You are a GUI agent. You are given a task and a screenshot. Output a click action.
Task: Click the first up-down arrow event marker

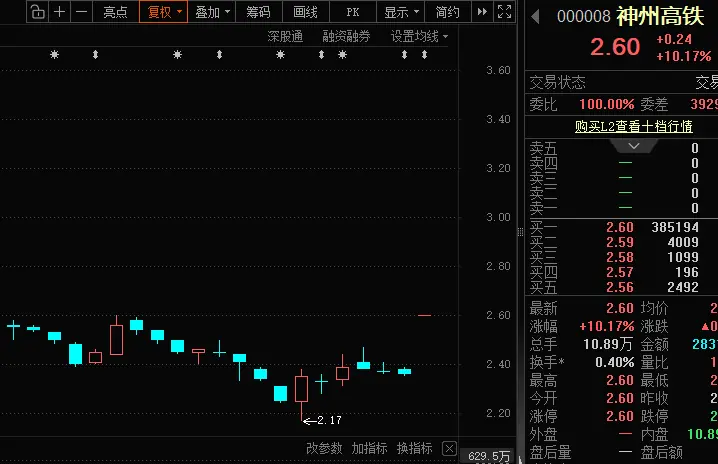pos(95,55)
